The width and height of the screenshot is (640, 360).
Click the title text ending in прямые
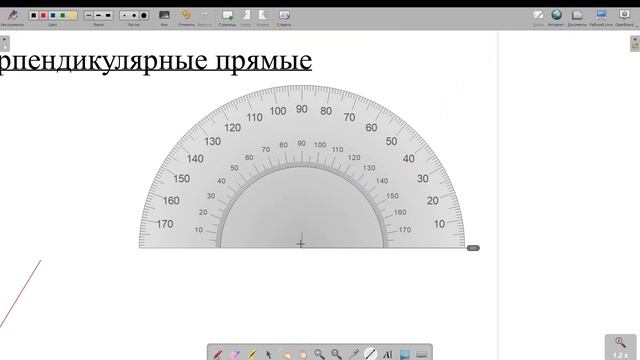tap(156, 61)
